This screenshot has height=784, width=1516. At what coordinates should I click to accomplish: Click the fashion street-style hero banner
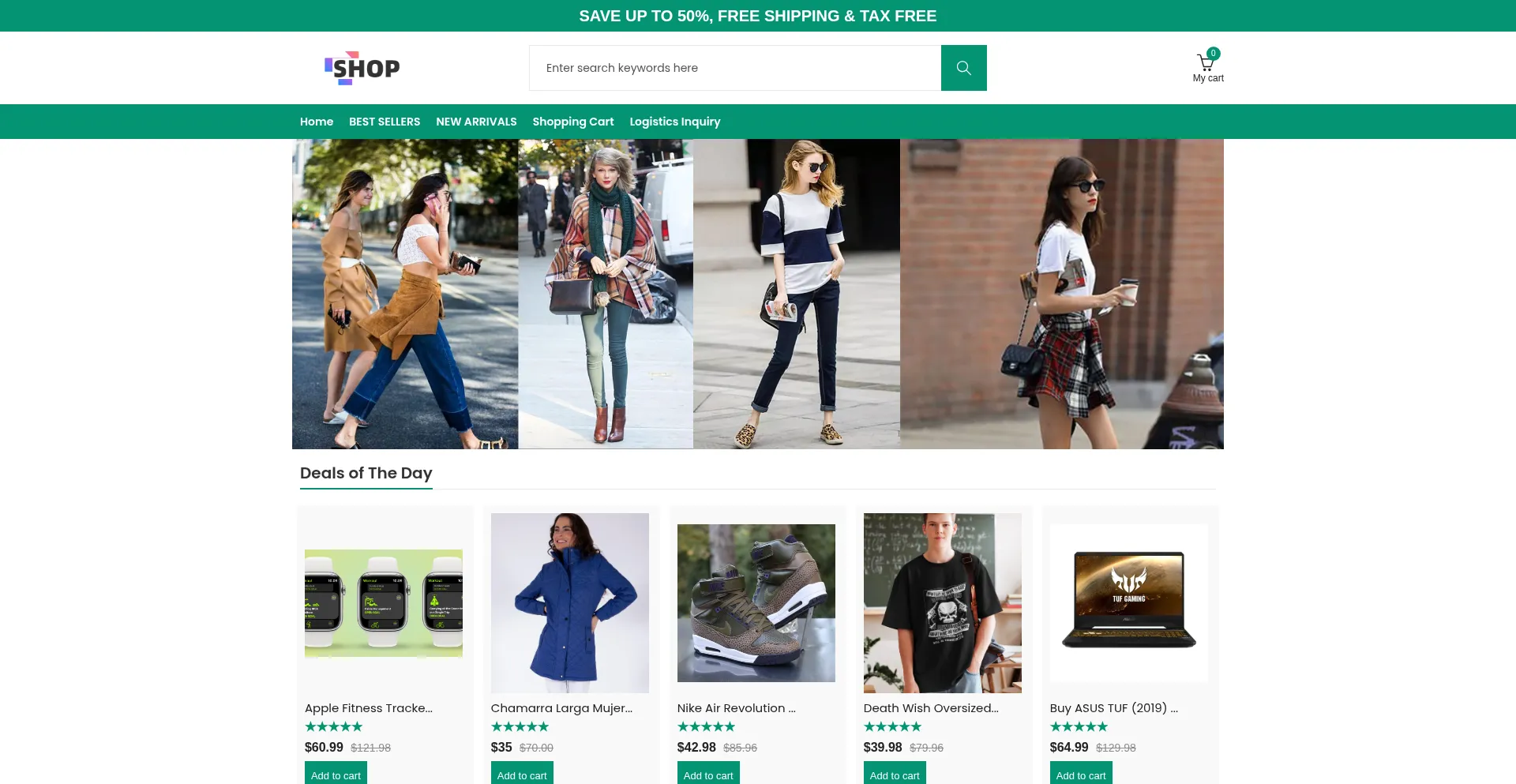coord(758,294)
